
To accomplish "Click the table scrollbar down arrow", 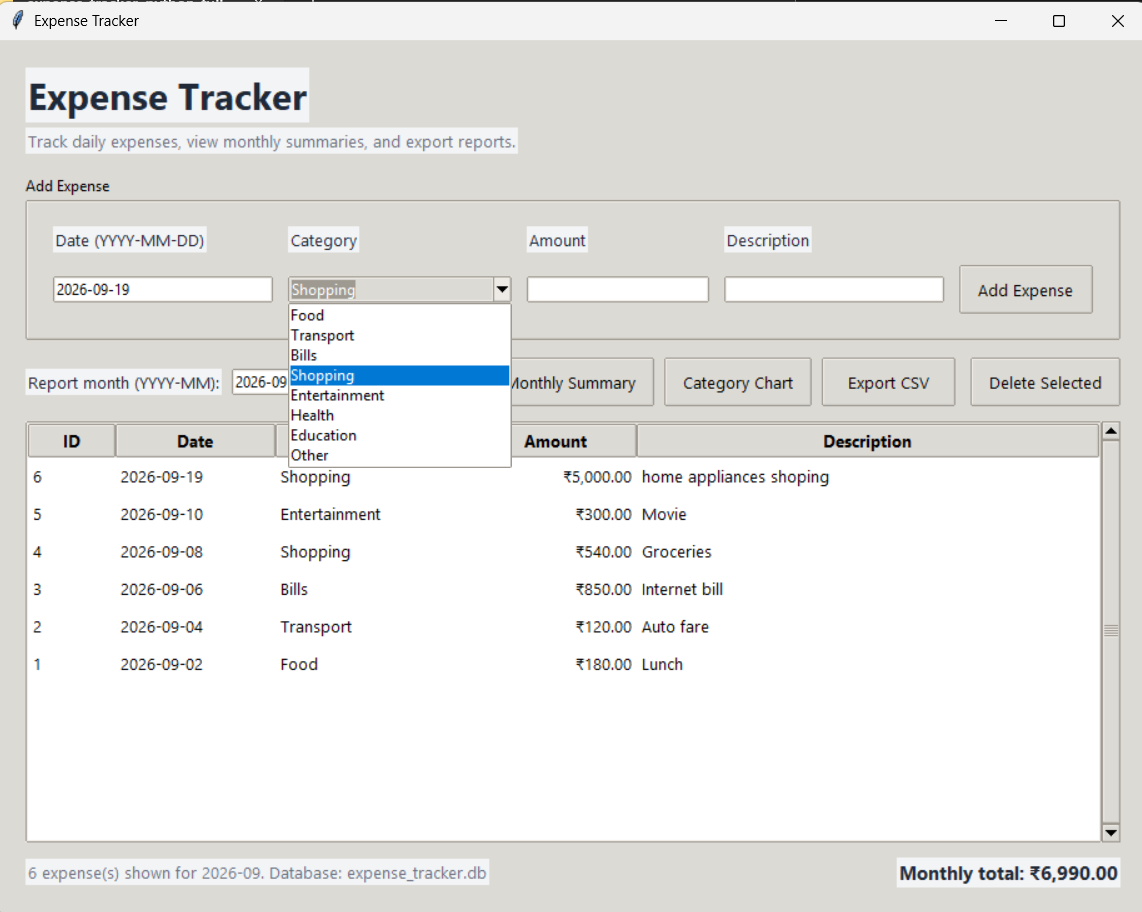I will pos(1111,832).
